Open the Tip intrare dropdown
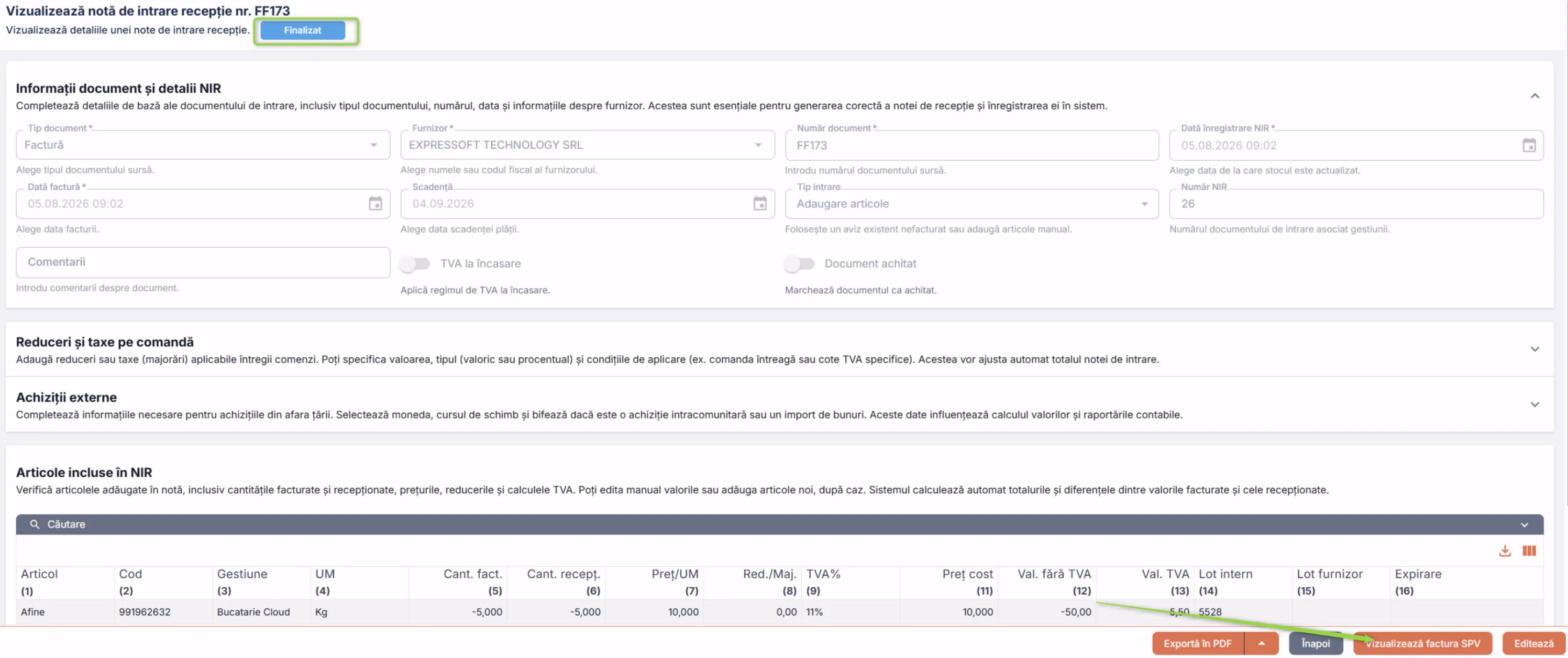This screenshot has height=658, width=1568. click(x=971, y=204)
